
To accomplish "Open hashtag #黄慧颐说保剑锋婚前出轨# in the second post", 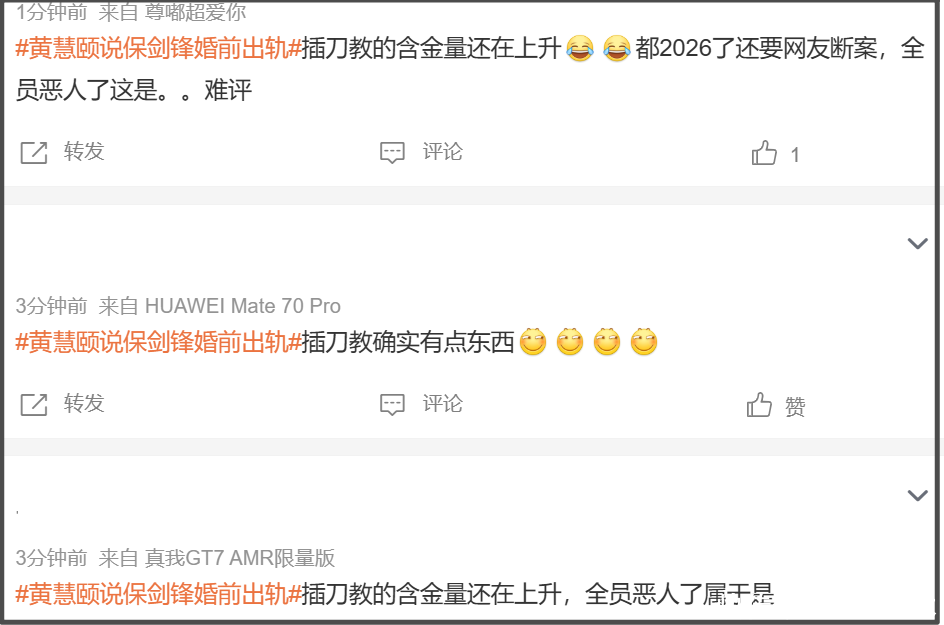I will 158,342.
